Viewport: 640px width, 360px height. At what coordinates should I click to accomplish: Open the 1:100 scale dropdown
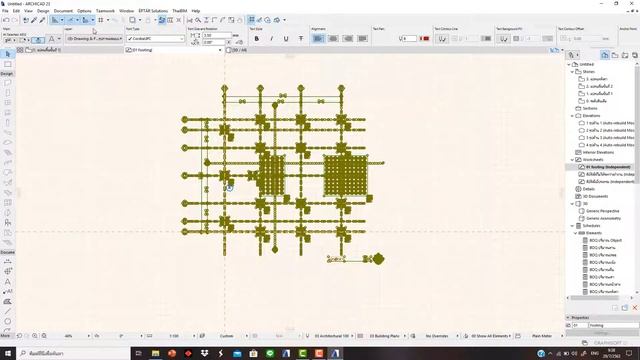(194, 336)
